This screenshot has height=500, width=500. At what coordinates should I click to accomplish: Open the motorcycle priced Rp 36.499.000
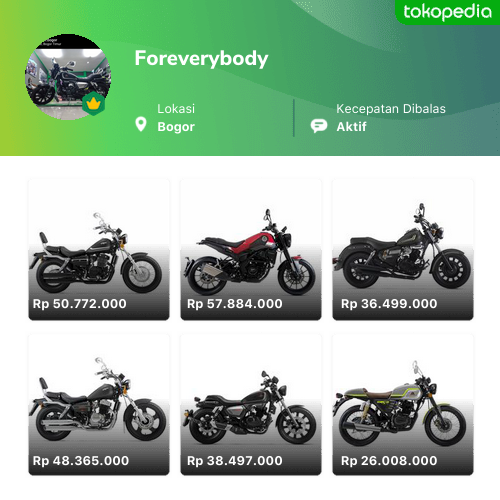click(403, 249)
